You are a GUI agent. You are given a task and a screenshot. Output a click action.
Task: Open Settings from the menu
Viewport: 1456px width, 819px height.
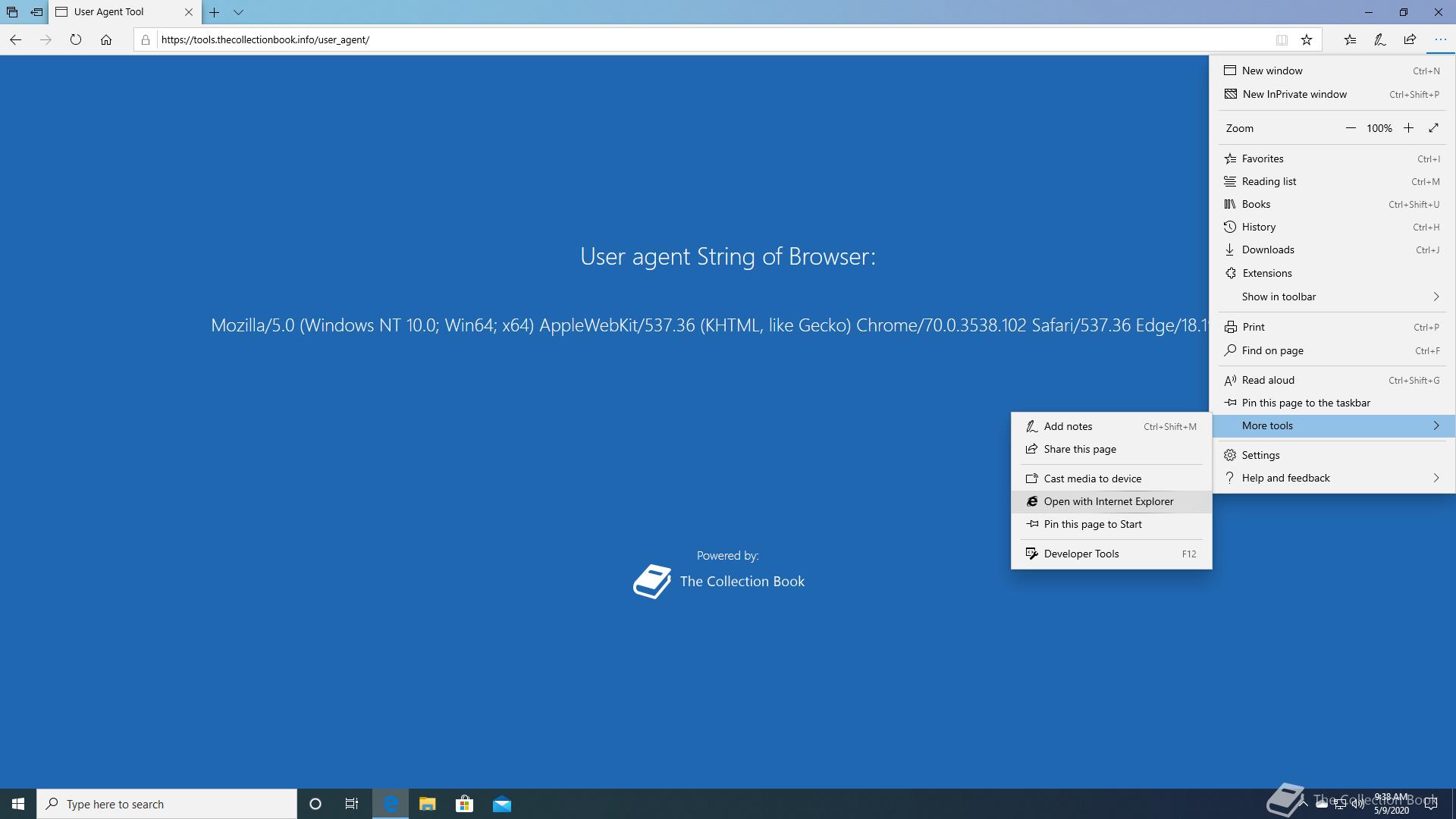point(1260,455)
